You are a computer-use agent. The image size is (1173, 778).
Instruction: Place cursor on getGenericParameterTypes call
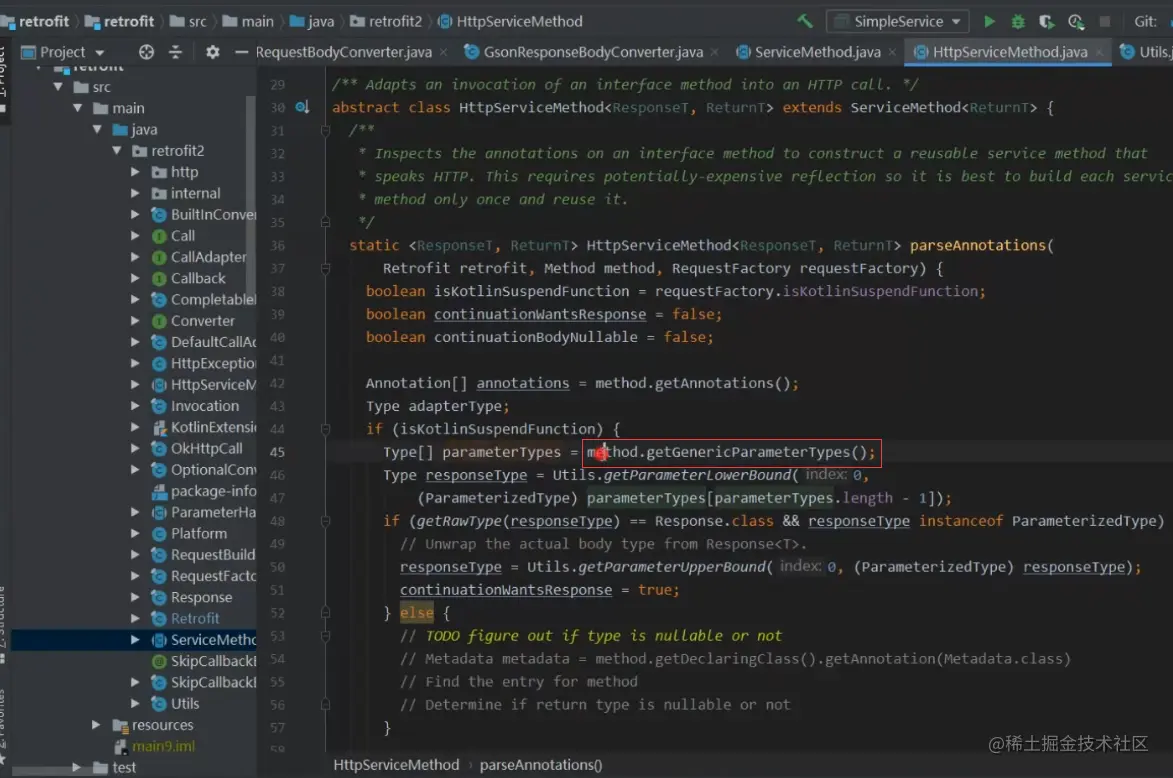pos(748,452)
